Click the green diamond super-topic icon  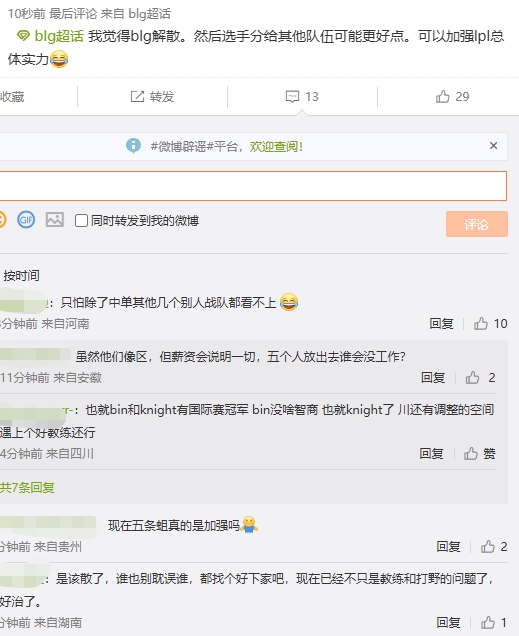(x=24, y=37)
